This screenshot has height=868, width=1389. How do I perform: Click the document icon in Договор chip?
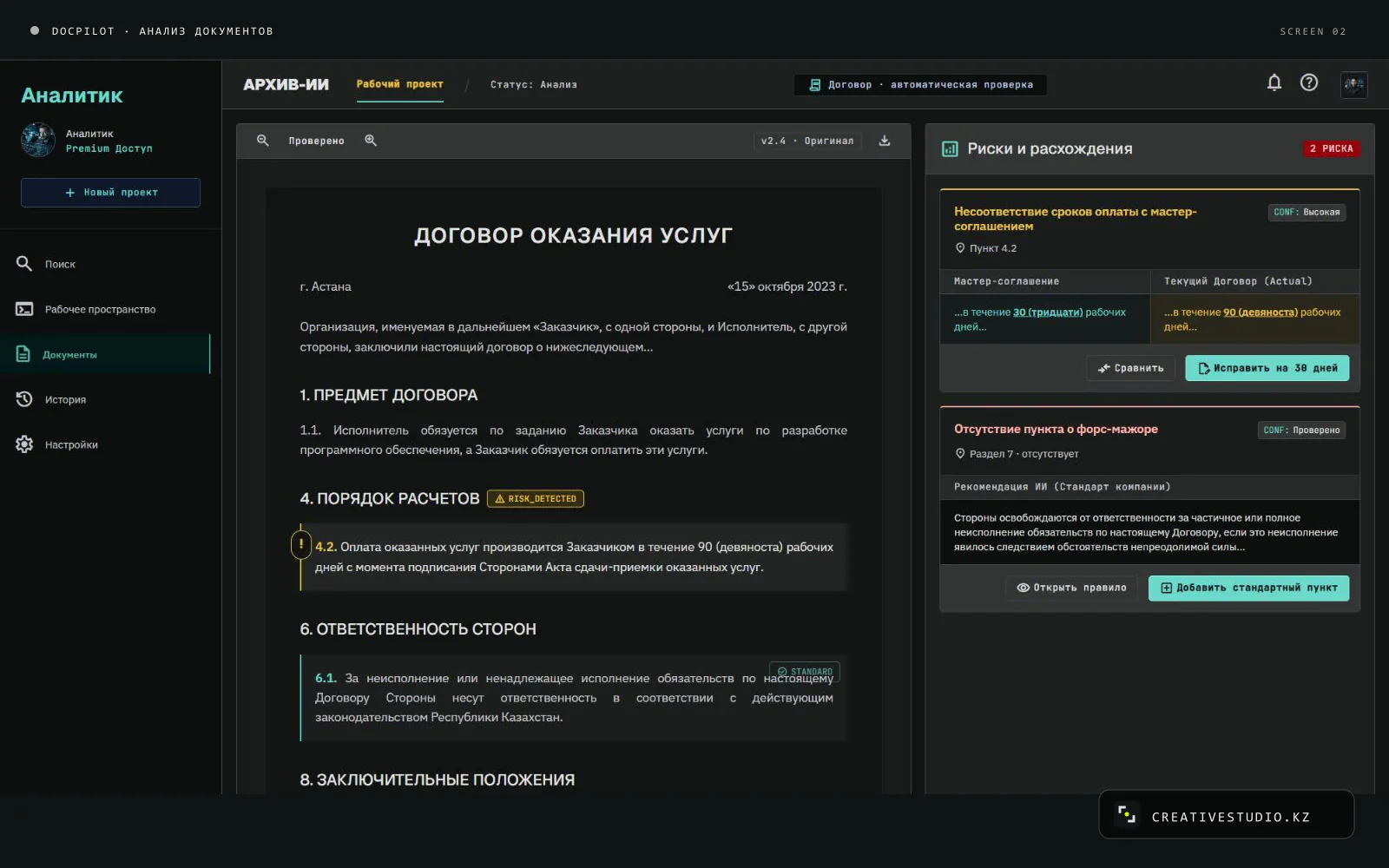point(814,85)
